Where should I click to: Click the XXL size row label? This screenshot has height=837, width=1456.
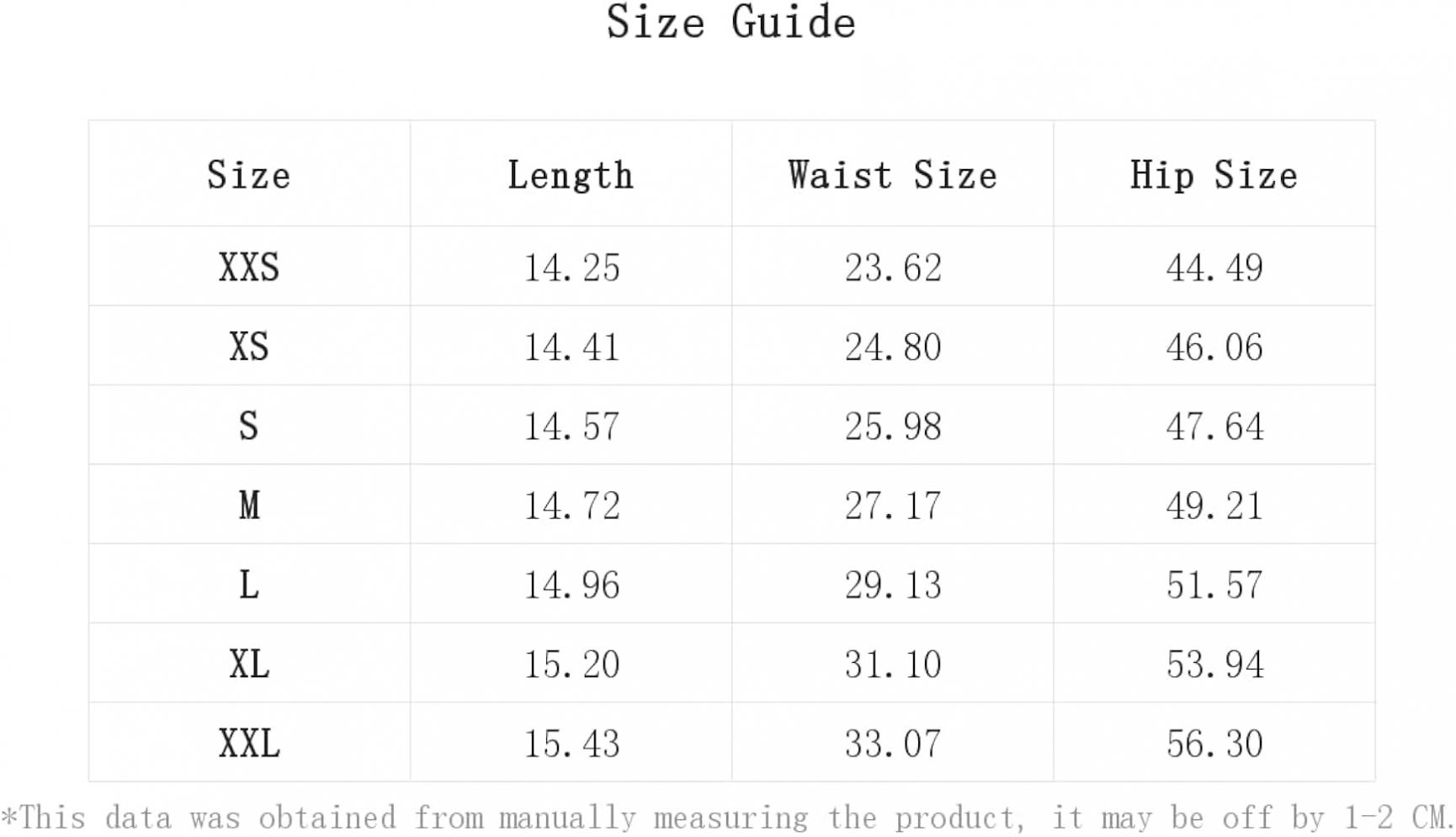click(249, 744)
